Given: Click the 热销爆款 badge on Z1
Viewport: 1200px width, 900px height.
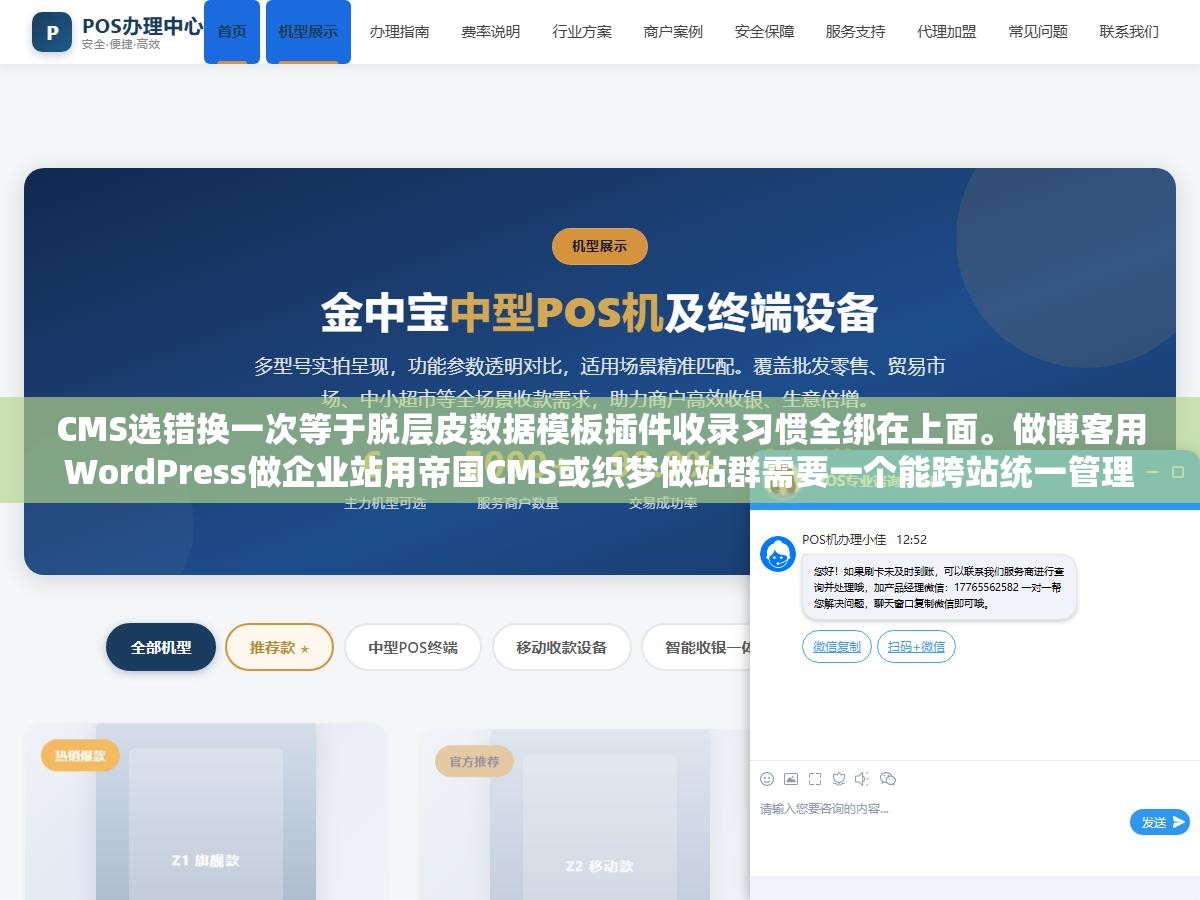Looking at the screenshot, I should tap(80, 755).
